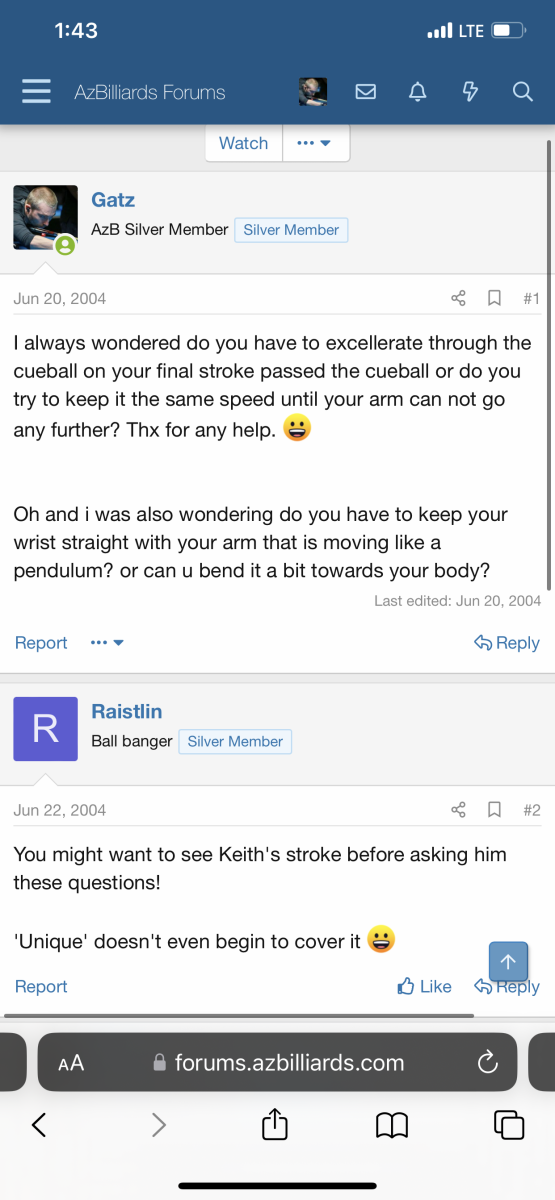Open the alerts bell icon

click(418, 92)
